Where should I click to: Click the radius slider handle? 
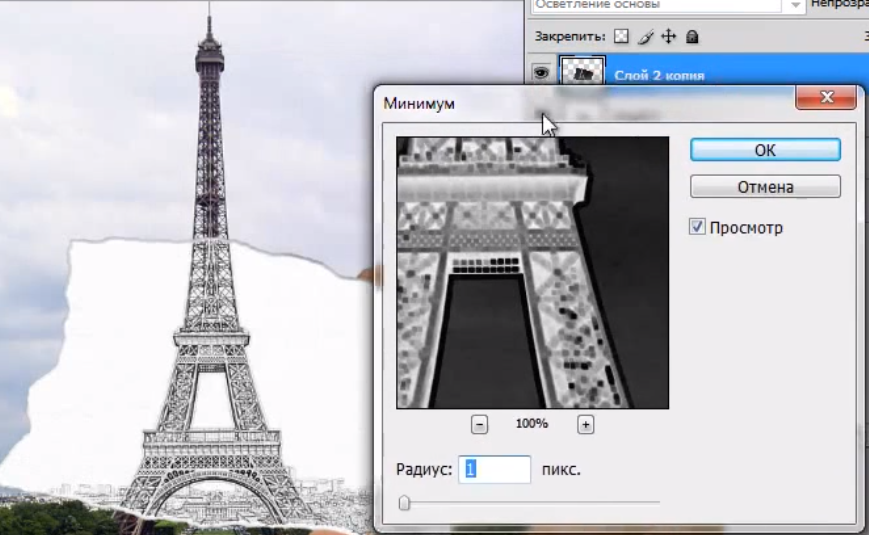coord(404,502)
